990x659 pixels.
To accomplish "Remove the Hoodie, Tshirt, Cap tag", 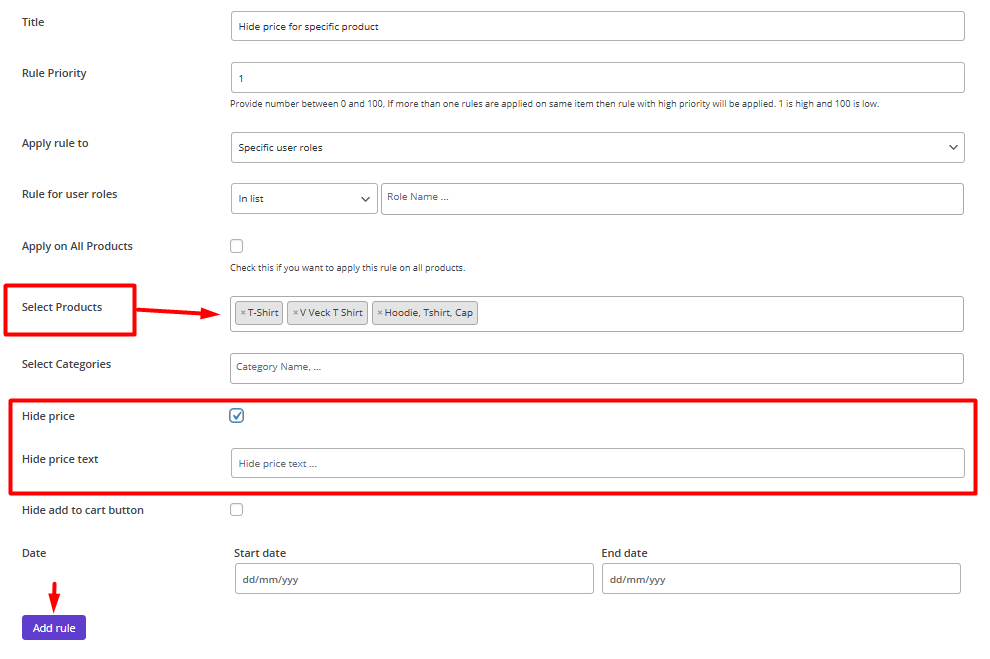I will pos(380,313).
